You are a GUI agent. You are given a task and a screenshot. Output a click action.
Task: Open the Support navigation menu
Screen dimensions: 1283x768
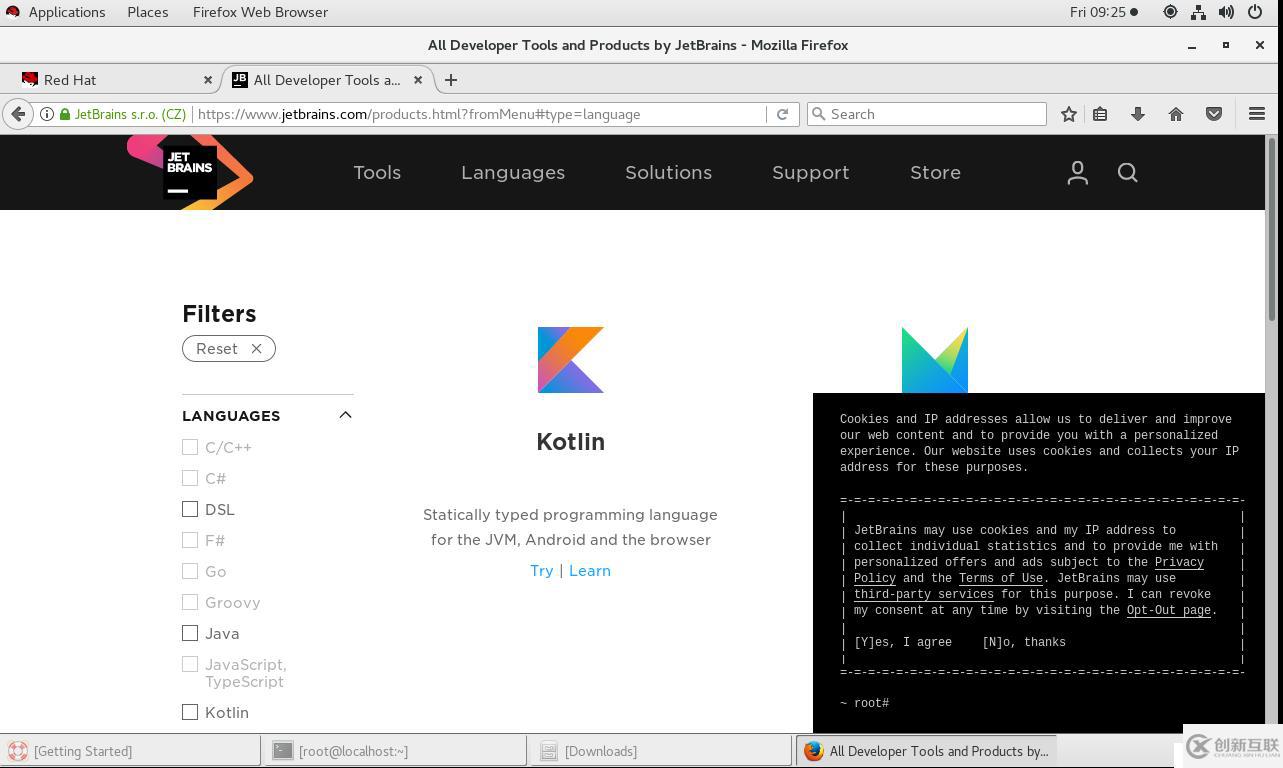[810, 173]
